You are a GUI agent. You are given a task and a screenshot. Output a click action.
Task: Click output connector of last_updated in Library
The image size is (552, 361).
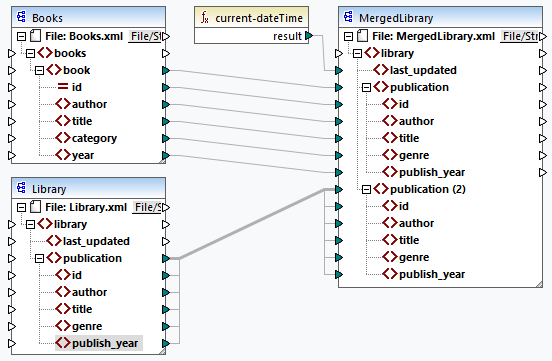[166, 242]
